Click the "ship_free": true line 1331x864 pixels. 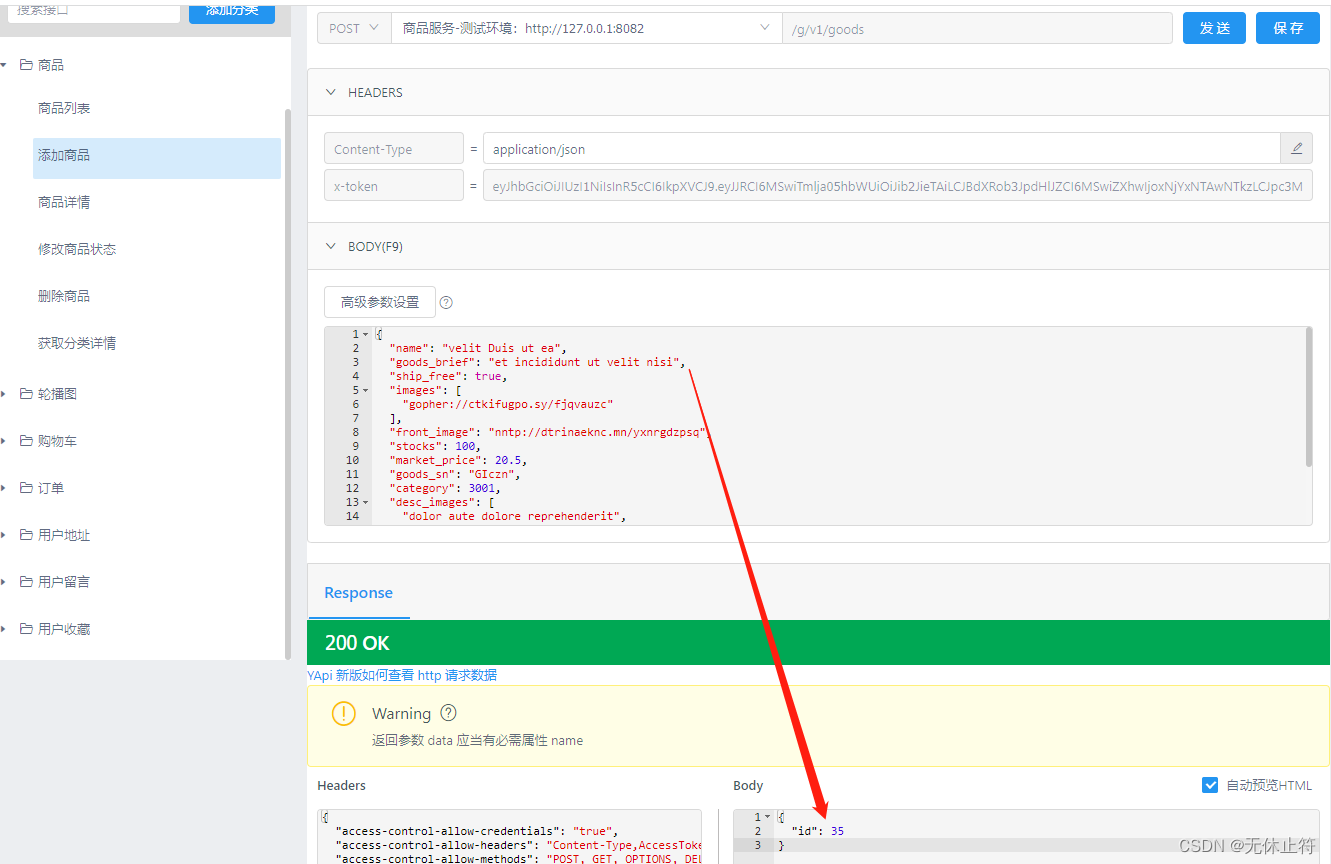pyautogui.click(x=448, y=376)
